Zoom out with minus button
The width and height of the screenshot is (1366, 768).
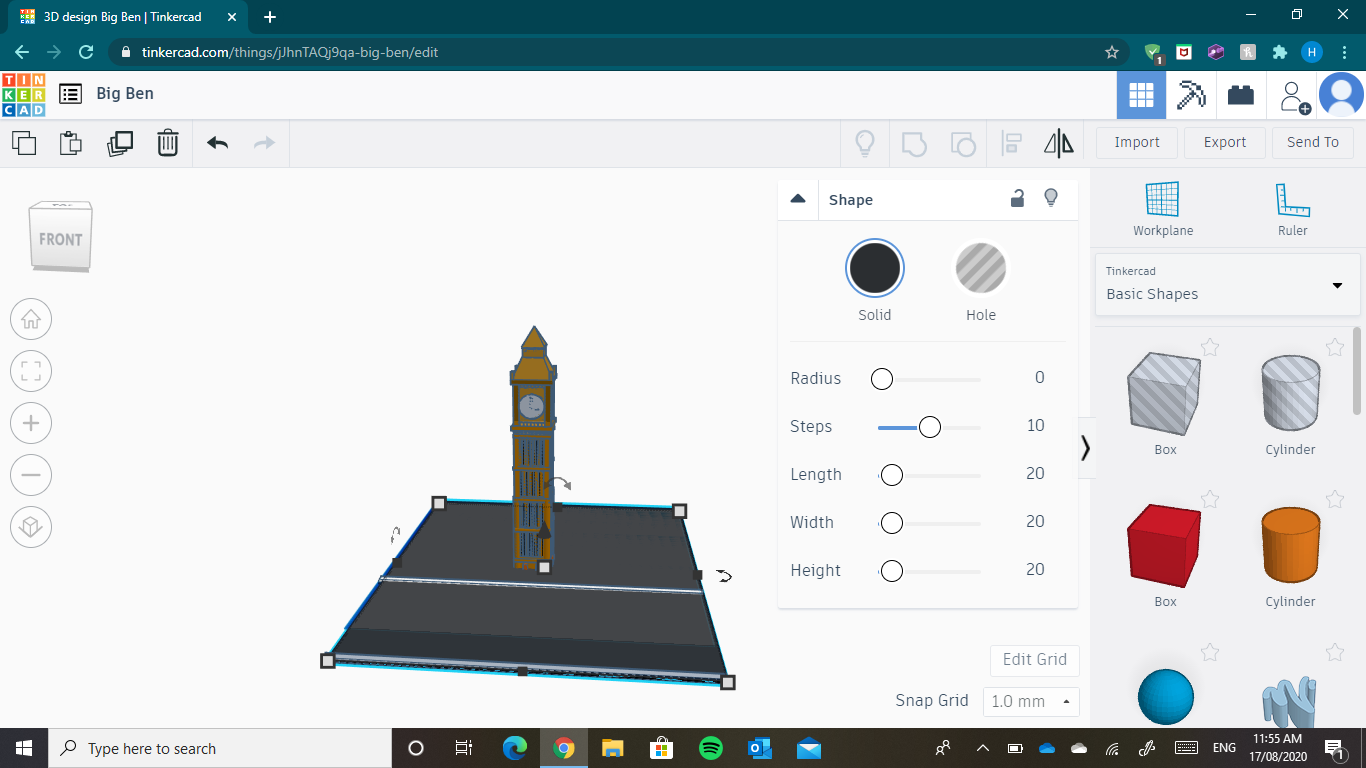pyautogui.click(x=31, y=475)
